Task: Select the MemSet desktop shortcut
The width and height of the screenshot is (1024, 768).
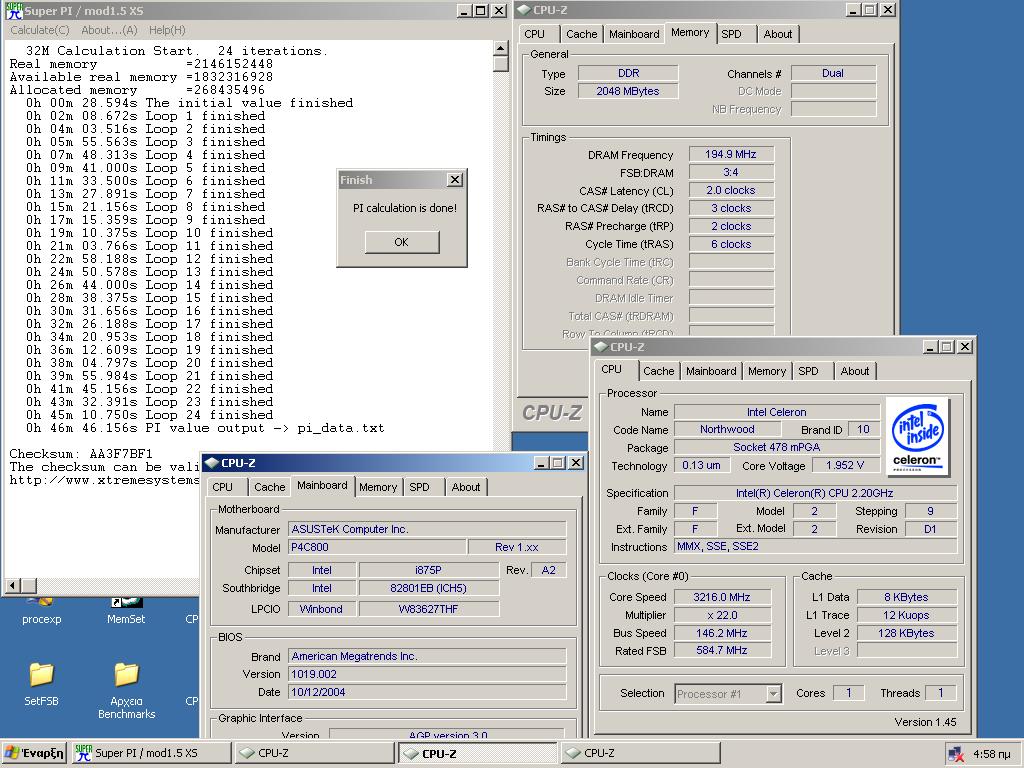Action: click(x=126, y=612)
